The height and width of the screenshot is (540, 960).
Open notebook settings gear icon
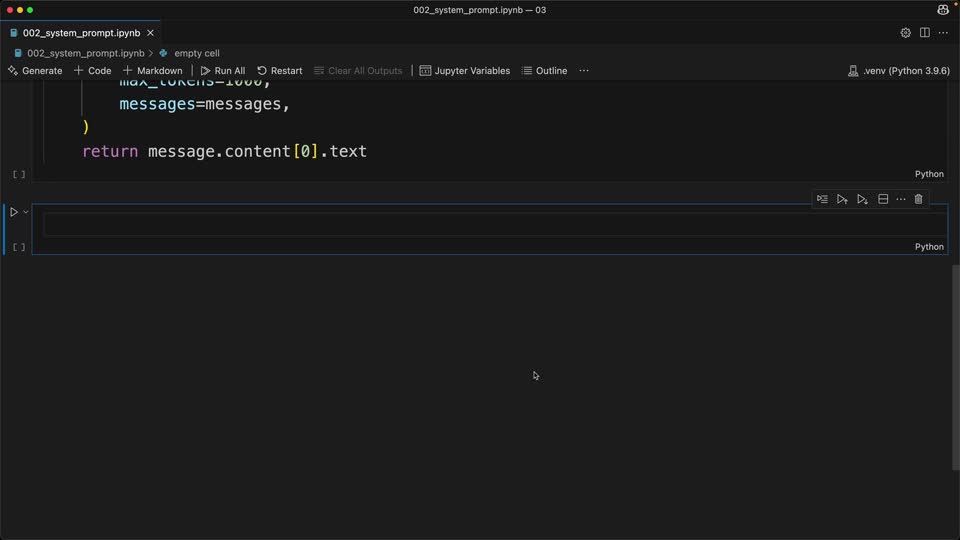pyautogui.click(x=906, y=33)
